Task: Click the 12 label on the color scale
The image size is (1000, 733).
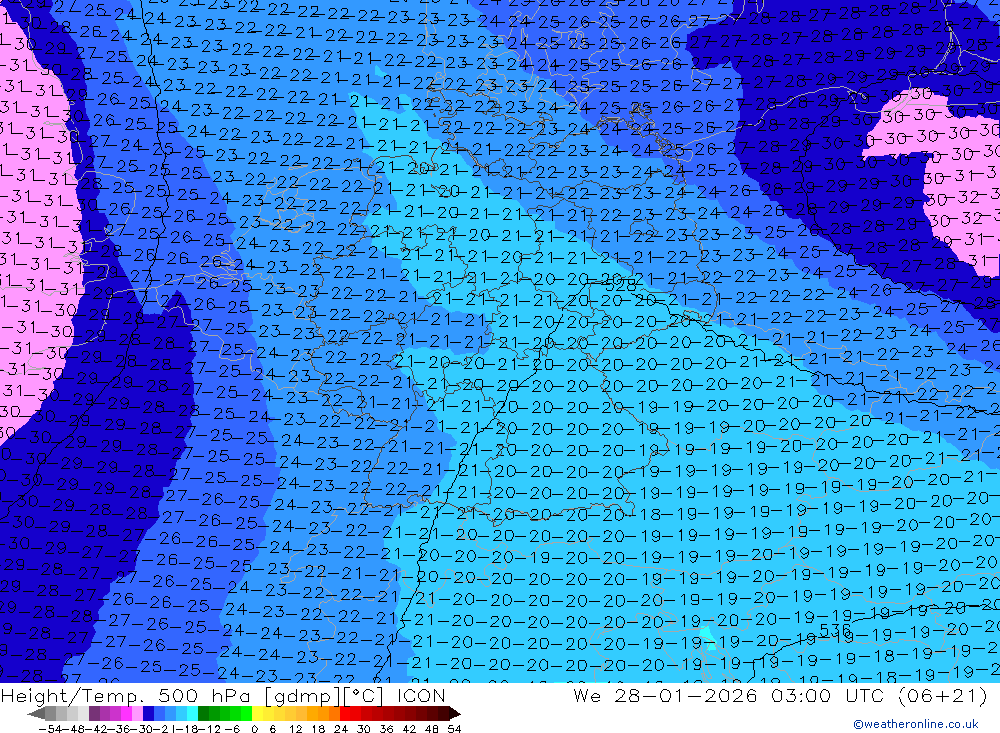Action: [295, 729]
